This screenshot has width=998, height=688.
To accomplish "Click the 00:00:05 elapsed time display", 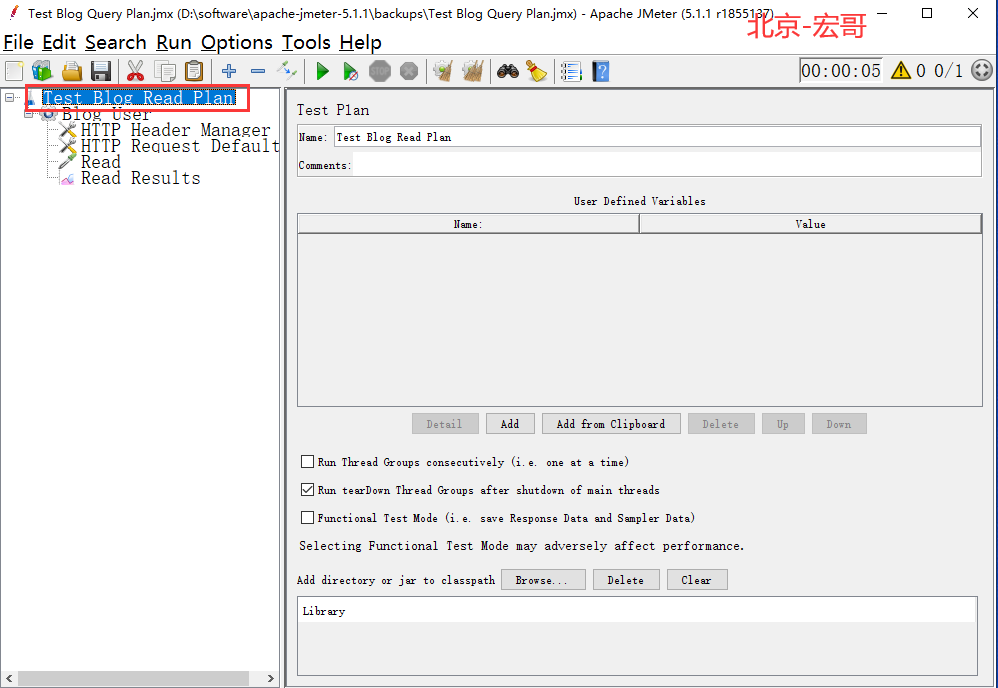I will click(841, 70).
